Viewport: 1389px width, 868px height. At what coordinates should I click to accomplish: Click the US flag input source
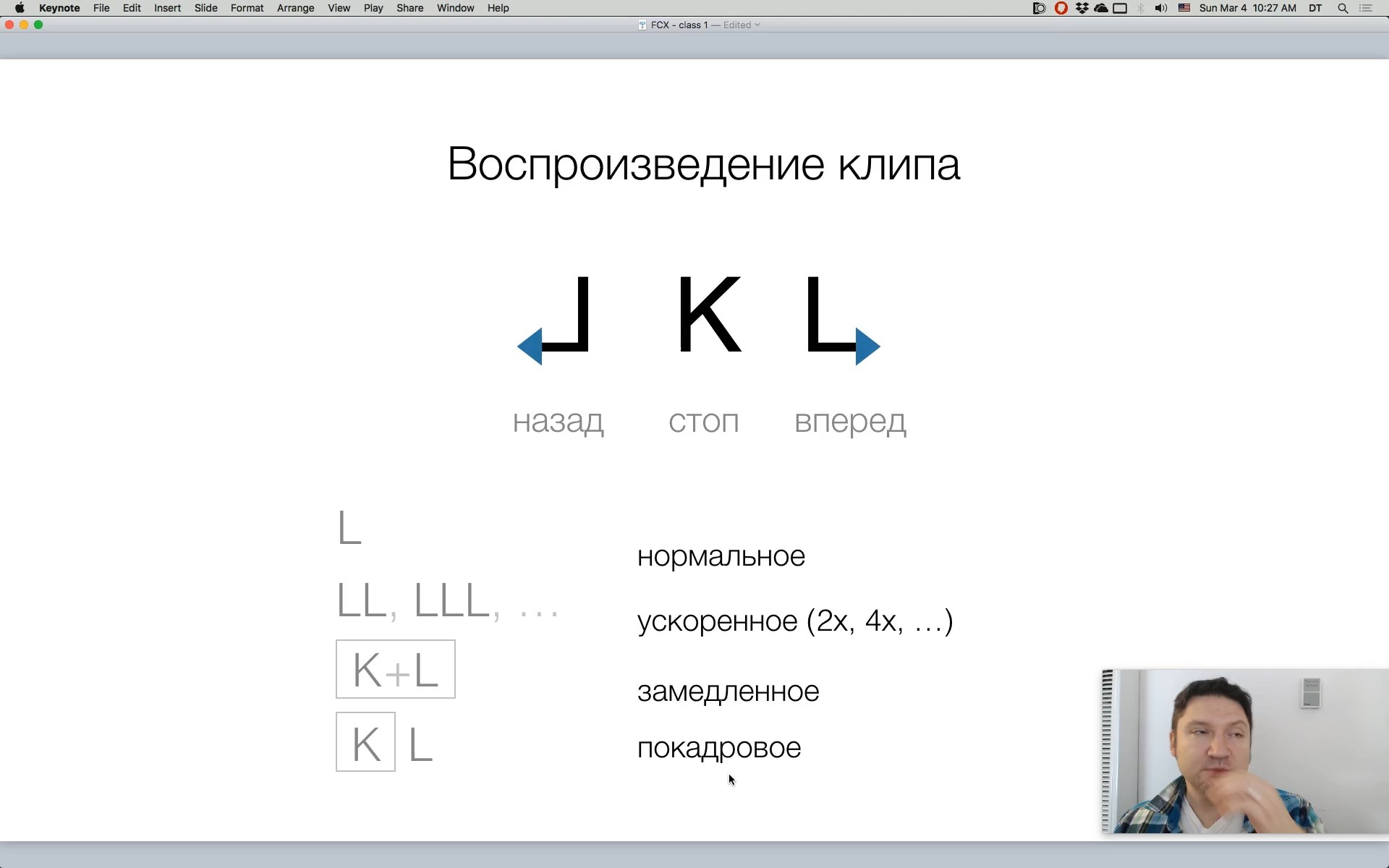(x=1184, y=8)
